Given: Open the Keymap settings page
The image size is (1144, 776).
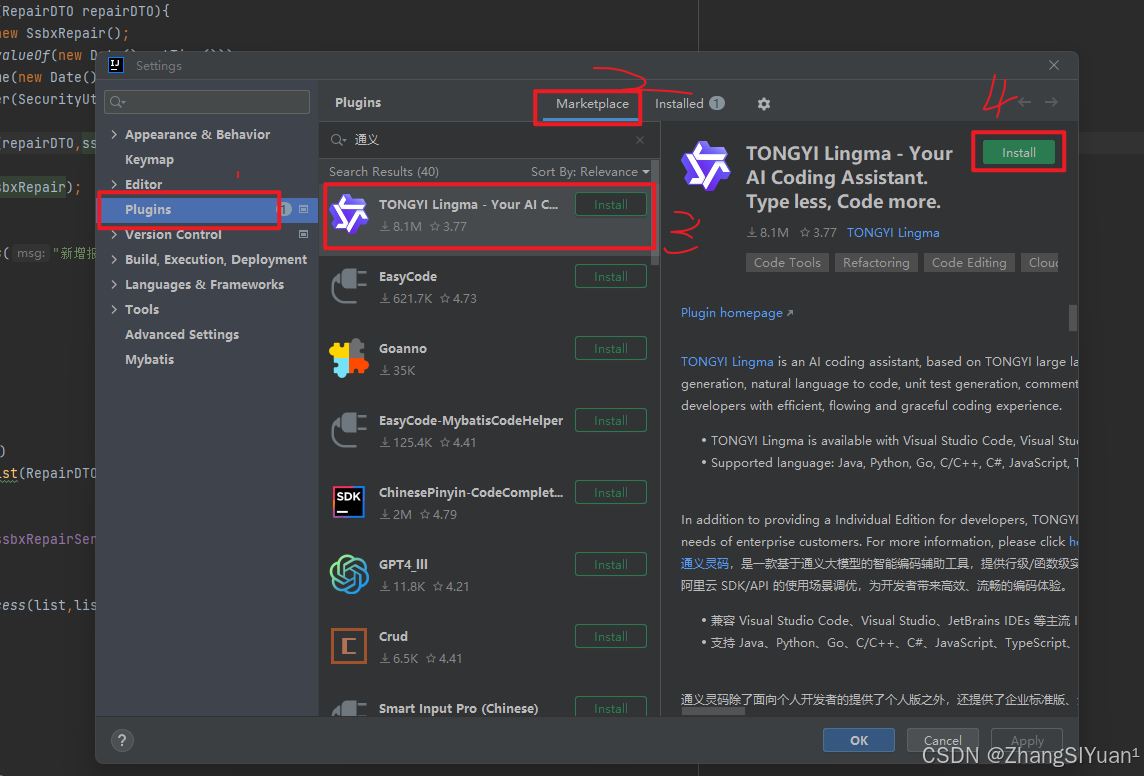Looking at the screenshot, I should click(x=149, y=159).
